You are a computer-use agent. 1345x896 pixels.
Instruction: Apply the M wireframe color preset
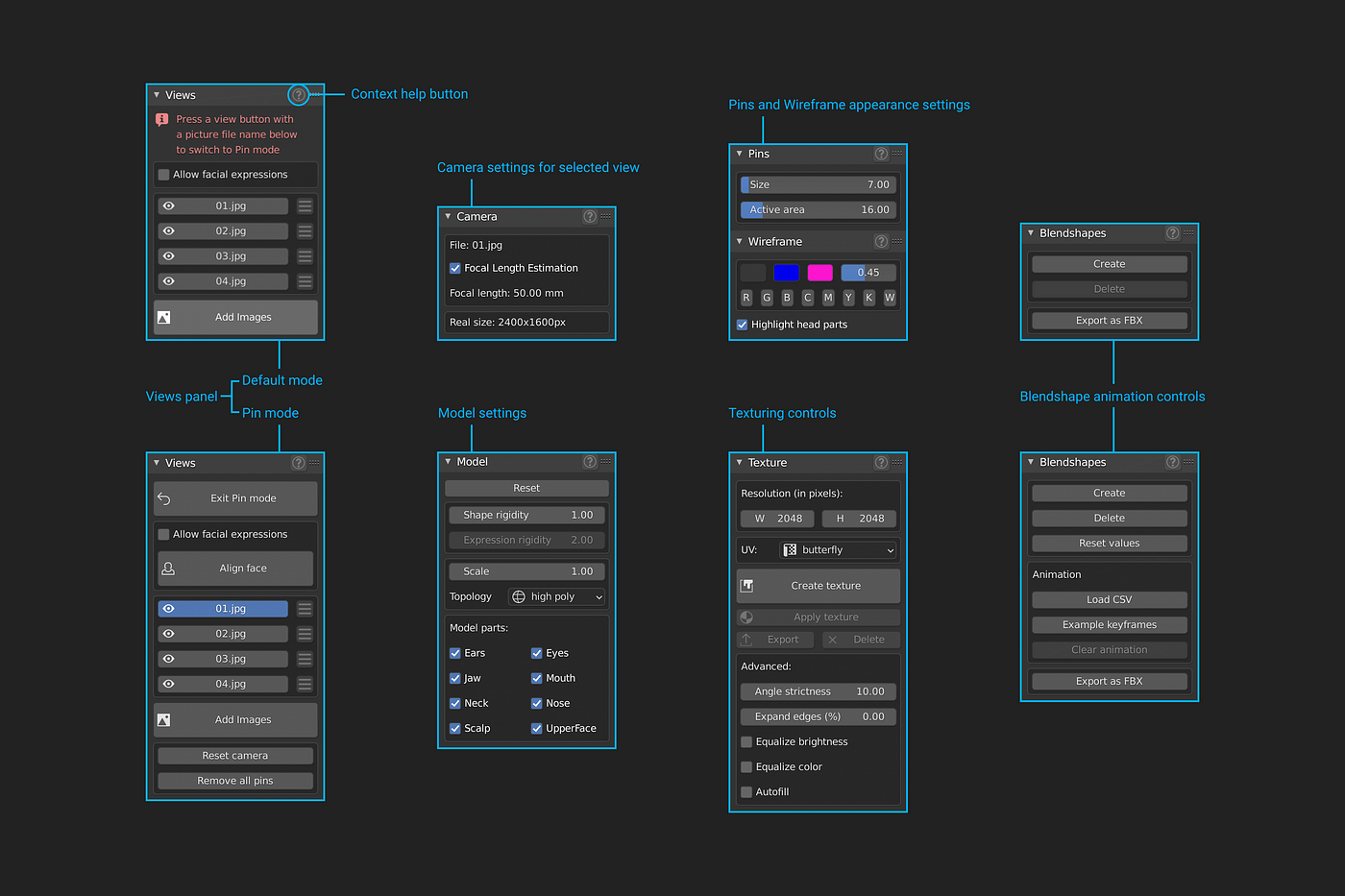click(828, 298)
